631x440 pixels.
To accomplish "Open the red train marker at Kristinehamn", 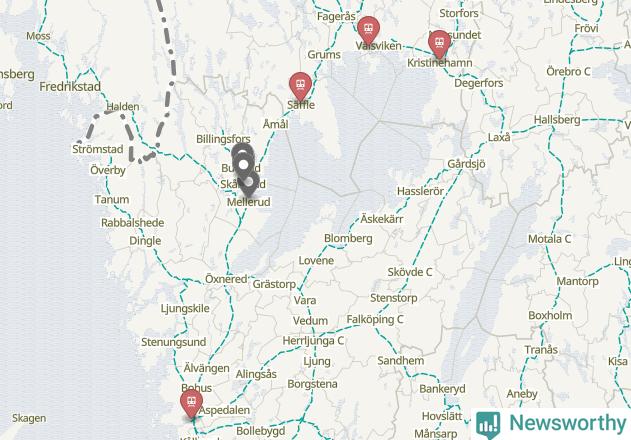I will 439,44.
